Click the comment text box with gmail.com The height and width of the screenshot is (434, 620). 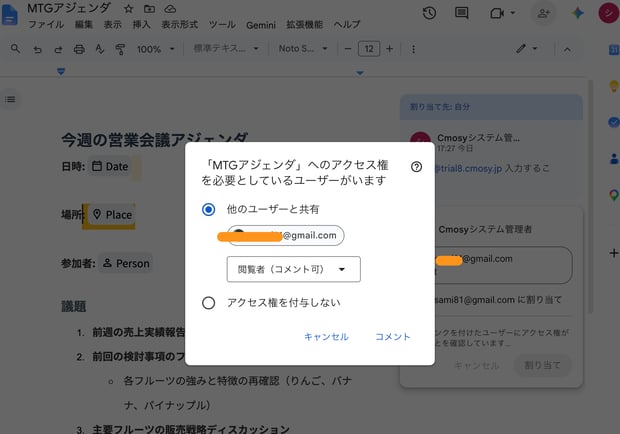pos(503,265)
